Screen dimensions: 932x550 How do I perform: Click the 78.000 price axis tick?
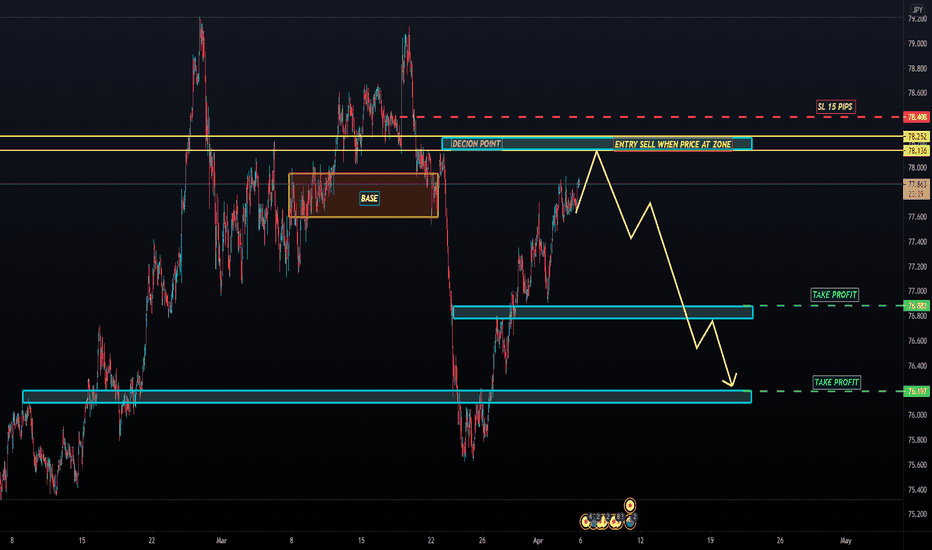pyautogui.click(x=917, y=168)
